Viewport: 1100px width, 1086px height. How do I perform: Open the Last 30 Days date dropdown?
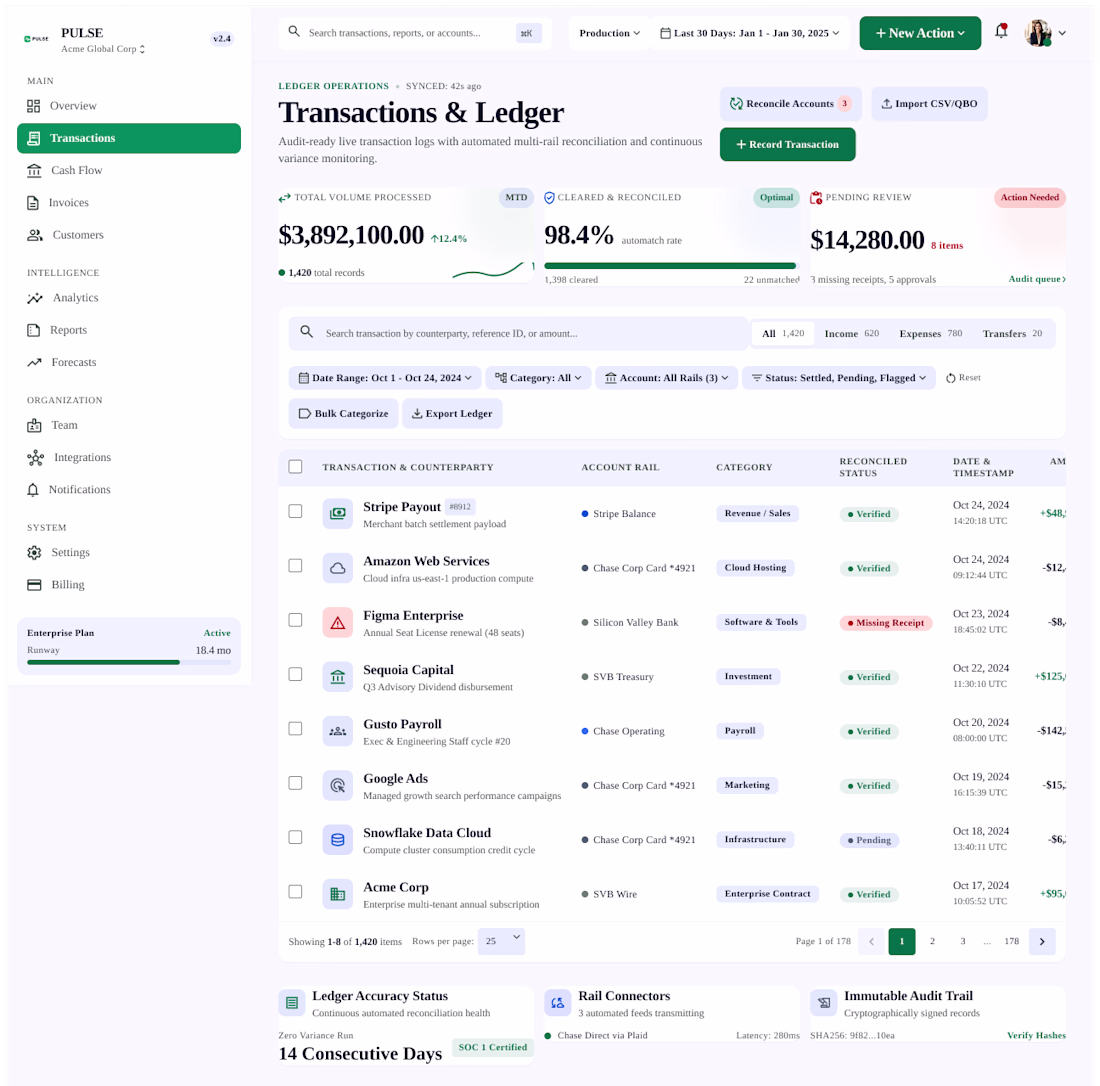click(x=750, y=33)
